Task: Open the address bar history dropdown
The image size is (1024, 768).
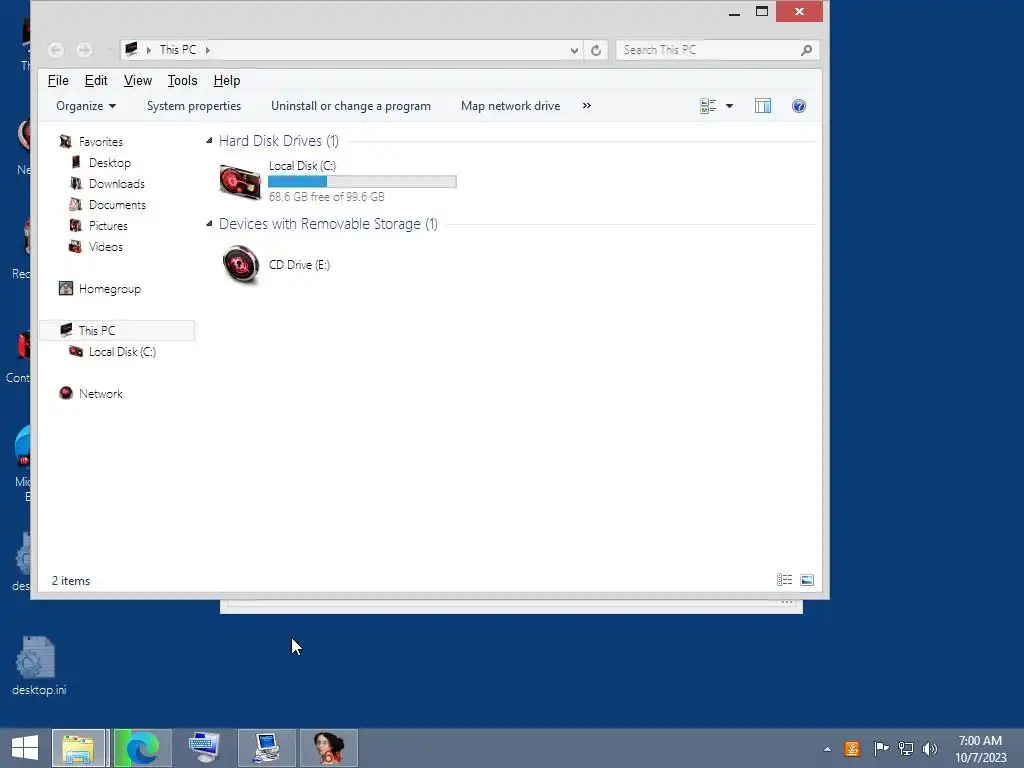Action: [x=574, y=50]
